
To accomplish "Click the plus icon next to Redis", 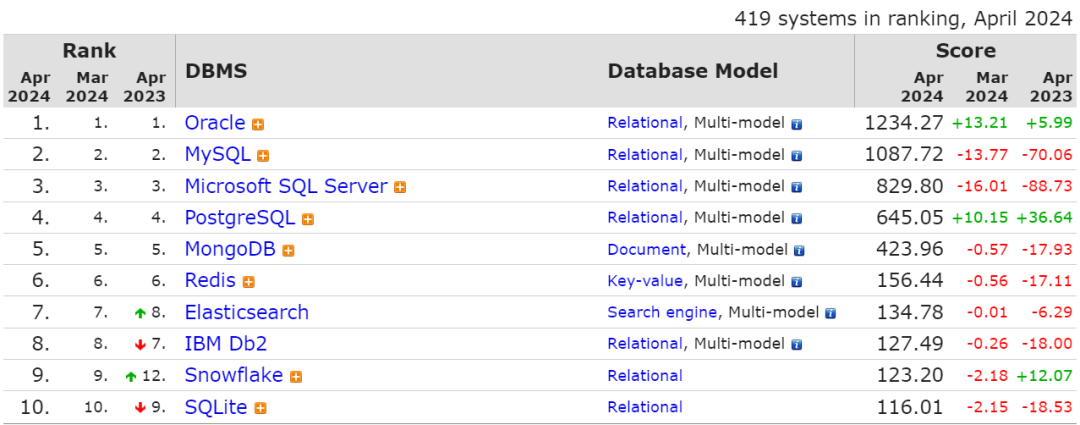I will (249, 283).
